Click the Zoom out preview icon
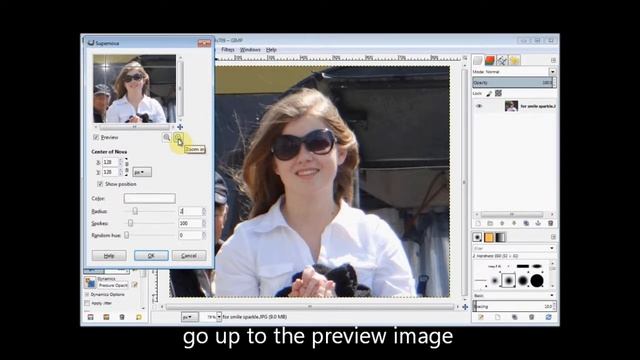 (x=167, y=138)
